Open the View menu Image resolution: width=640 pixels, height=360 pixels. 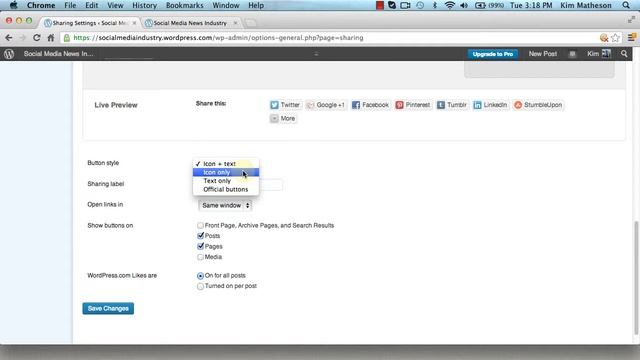pos(115,5)
